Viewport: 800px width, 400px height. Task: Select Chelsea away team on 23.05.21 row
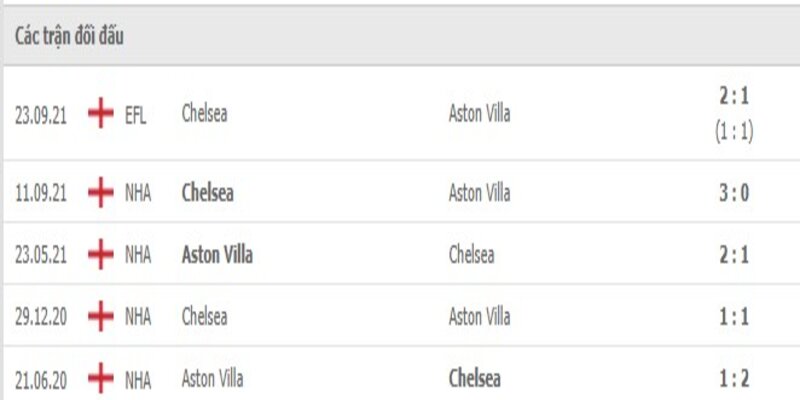[471, 255]
